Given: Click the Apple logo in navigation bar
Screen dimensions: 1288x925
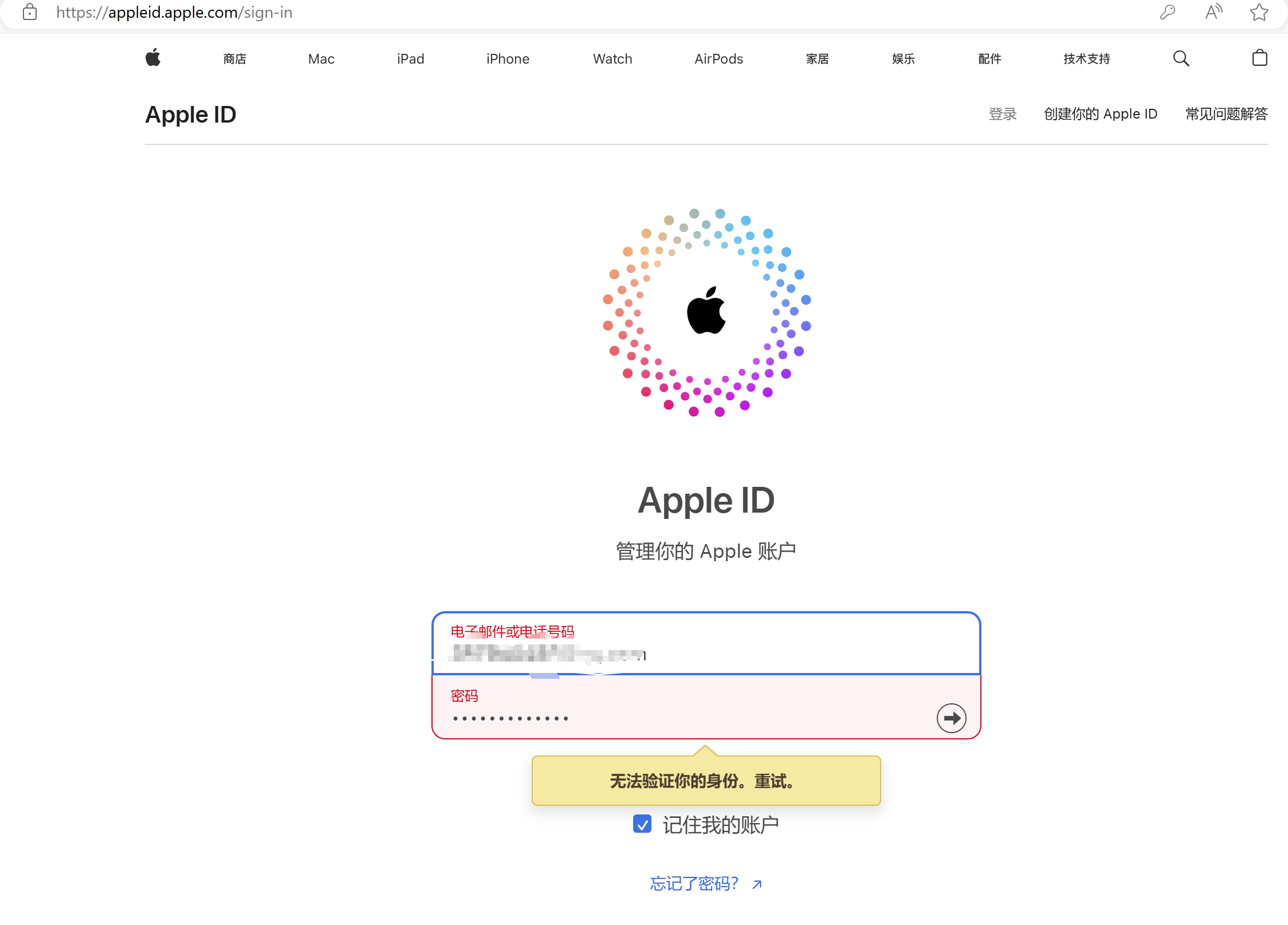Looking at the screenshot, I should coord(153,58).
